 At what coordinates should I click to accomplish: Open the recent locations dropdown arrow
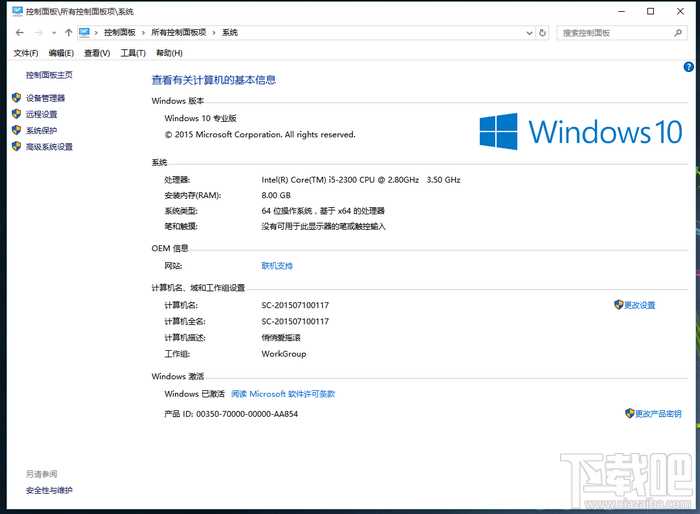click(54, 33)
